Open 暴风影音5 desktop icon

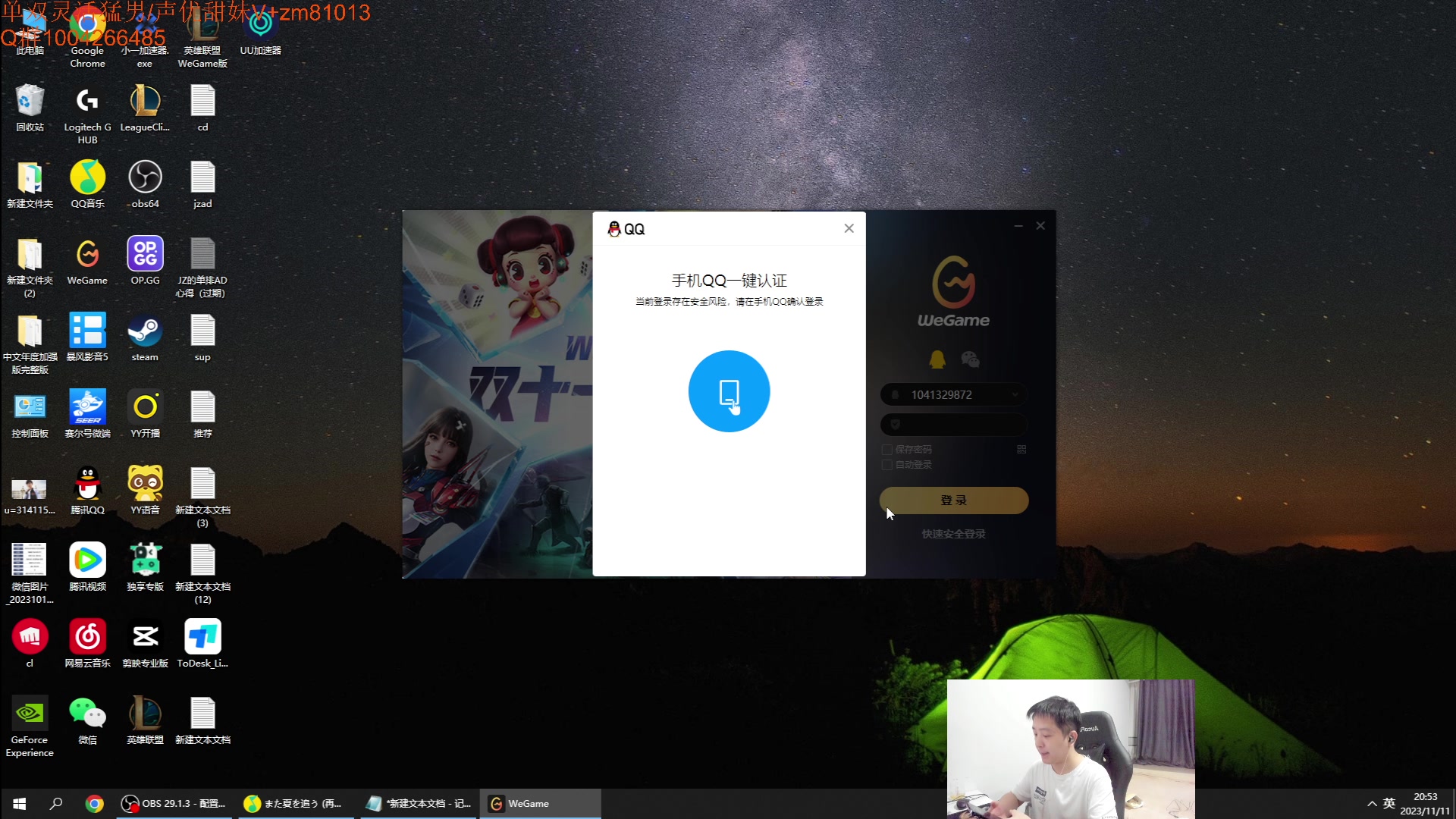click(x=87, y=337)
